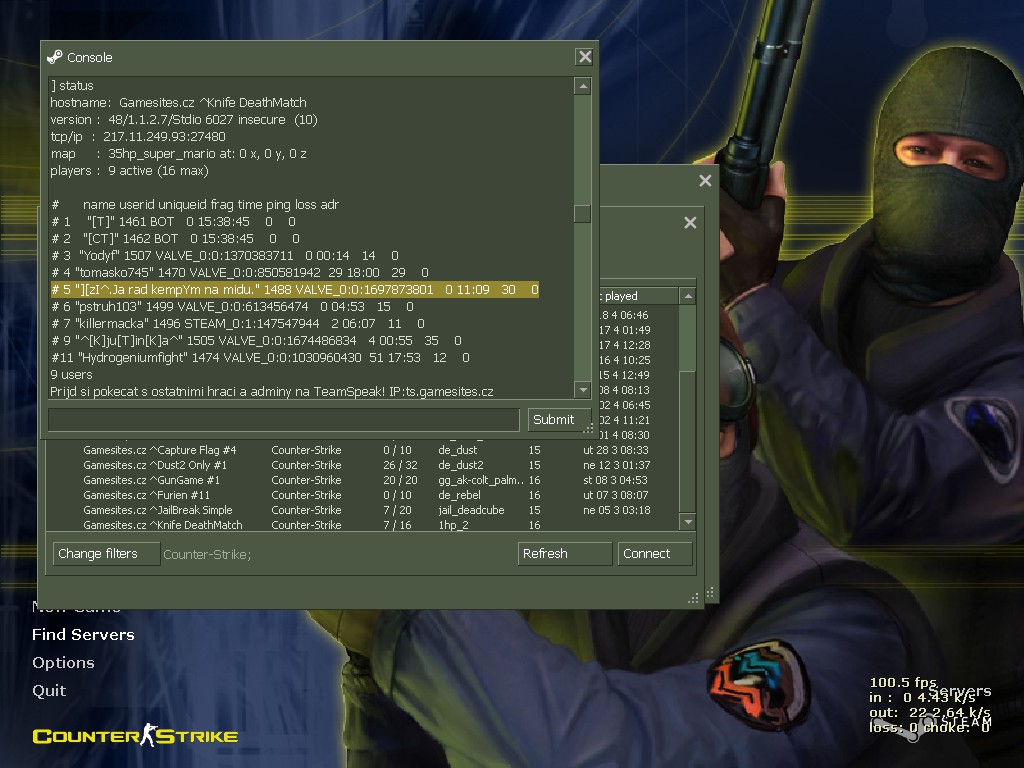Image resolution: width=1024 pixels, height=768 pixels.
Task: Click the "[T]" BOT line in console
Action: [x=174, y=221]
